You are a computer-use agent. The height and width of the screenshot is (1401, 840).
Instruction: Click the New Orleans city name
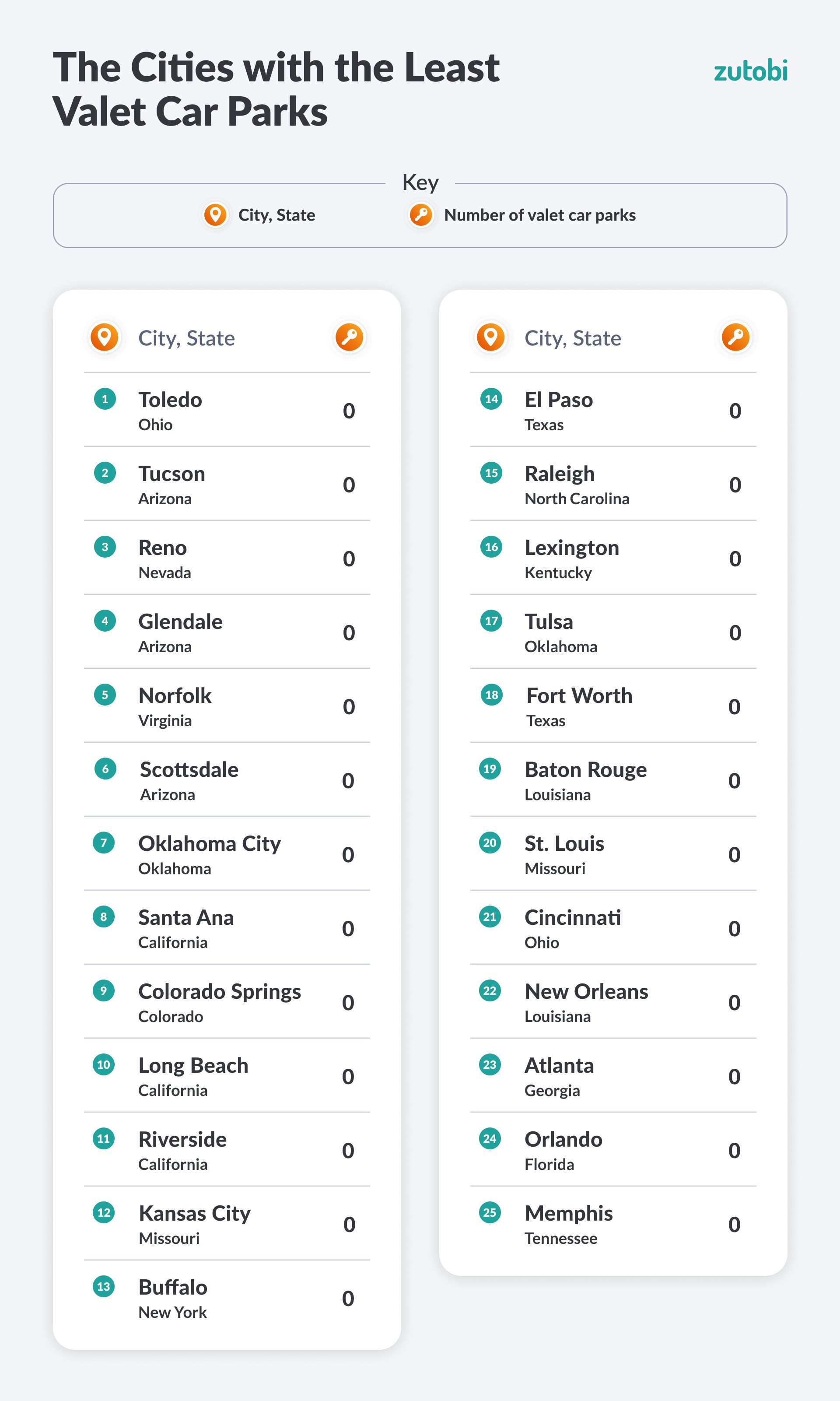pyautogui.click(x=586, y=992)
